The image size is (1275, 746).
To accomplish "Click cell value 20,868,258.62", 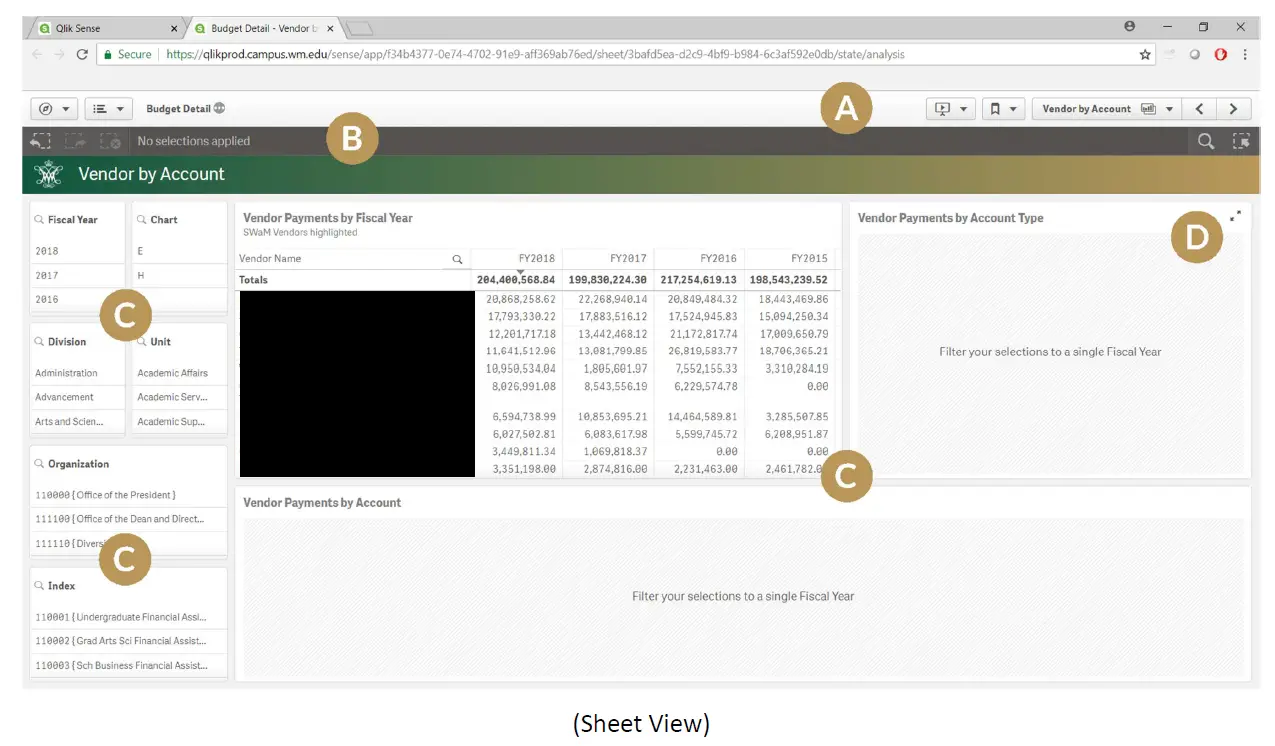I will [x=521, y=299].
